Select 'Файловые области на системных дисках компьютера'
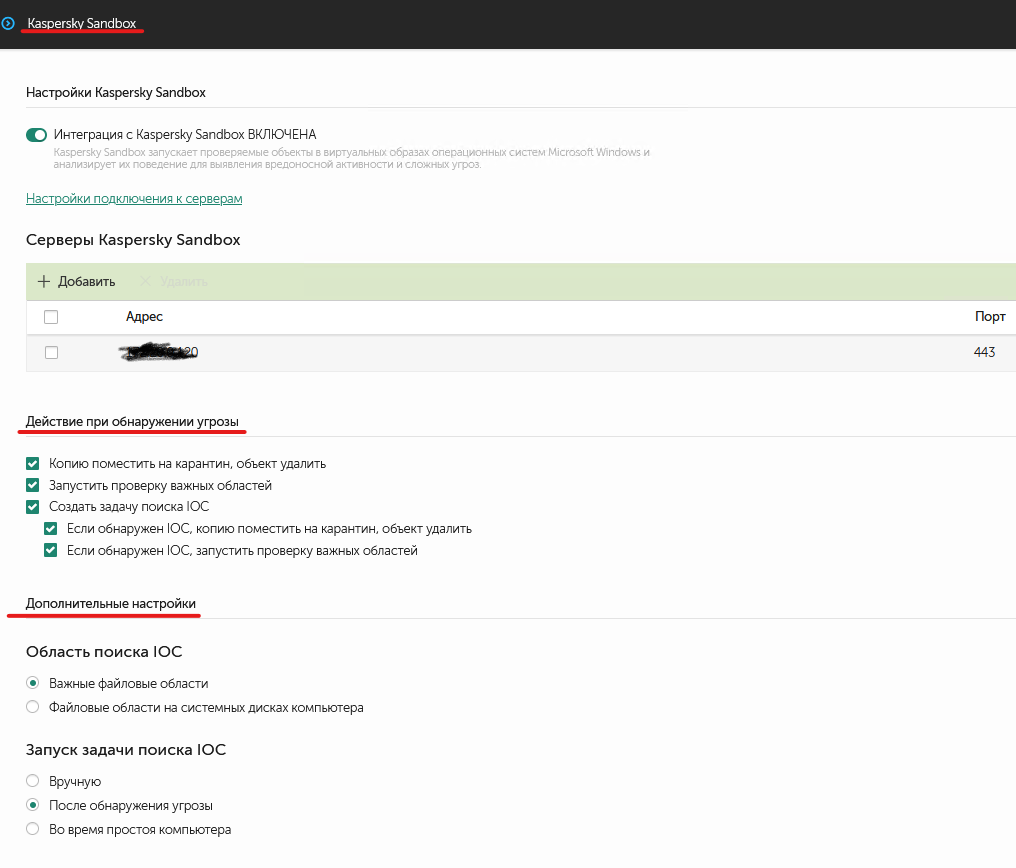Screen dimensions: 1016x868 32,707
